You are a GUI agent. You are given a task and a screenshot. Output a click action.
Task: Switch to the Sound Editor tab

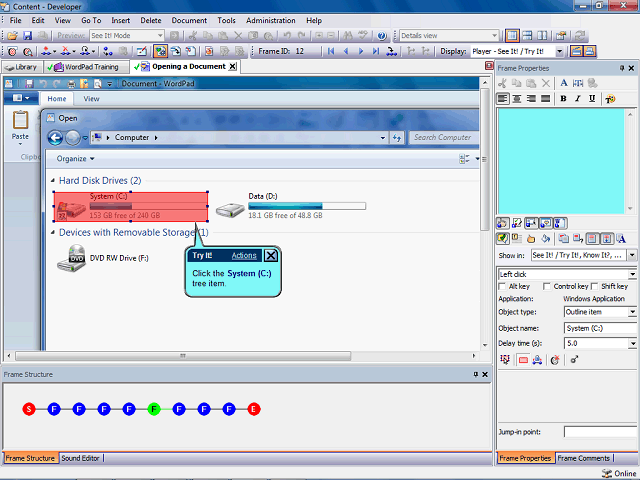pos(80,458)
